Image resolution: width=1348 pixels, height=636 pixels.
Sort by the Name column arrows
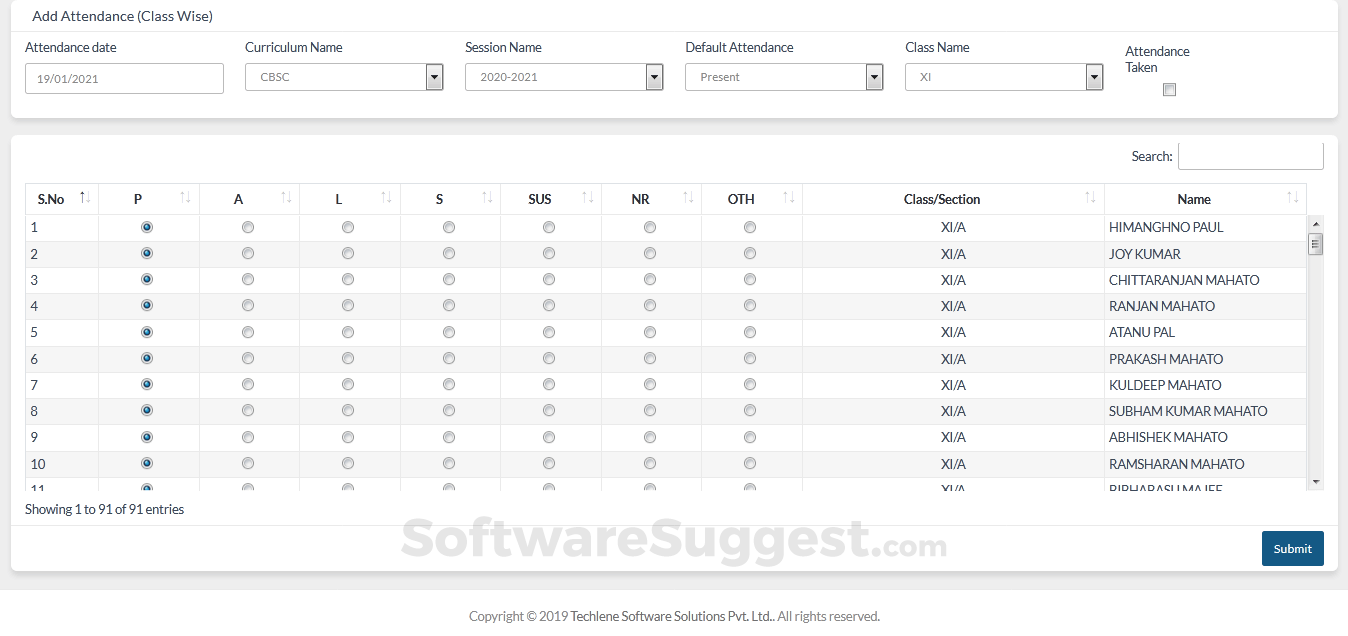coord(1293,198)
